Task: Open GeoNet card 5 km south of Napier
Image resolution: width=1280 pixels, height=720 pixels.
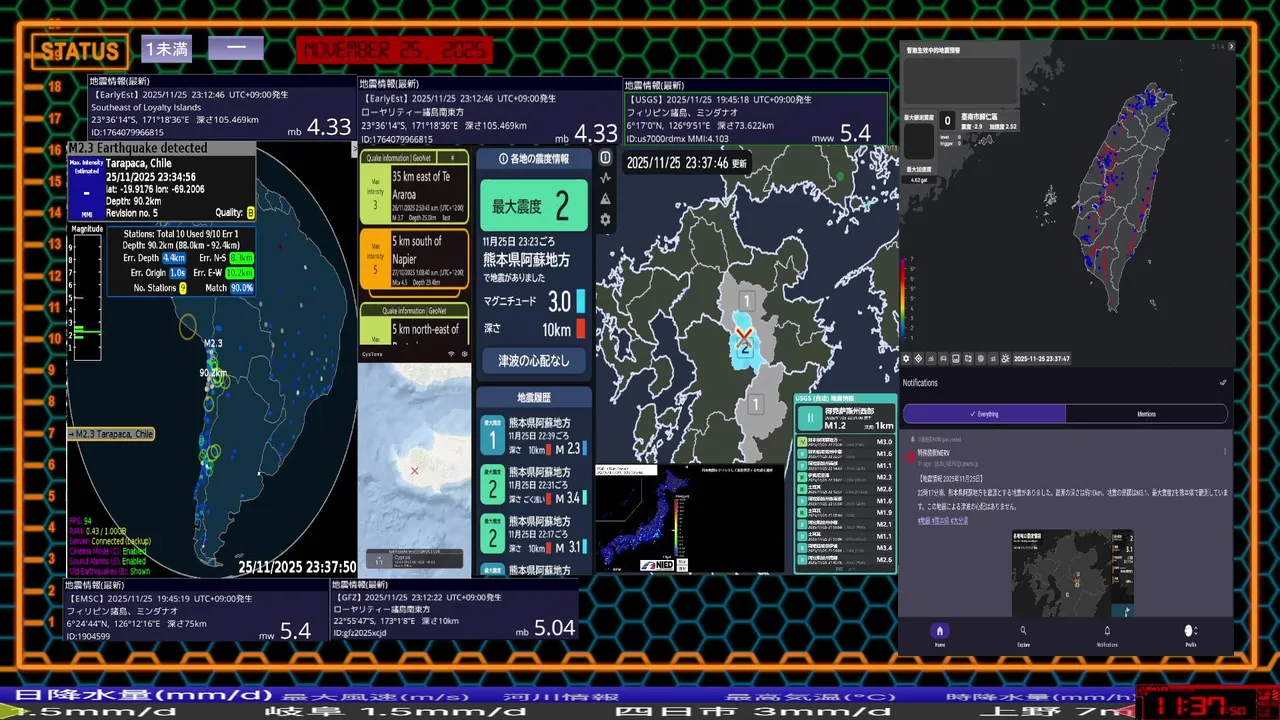Action: (x=415, y=259)
